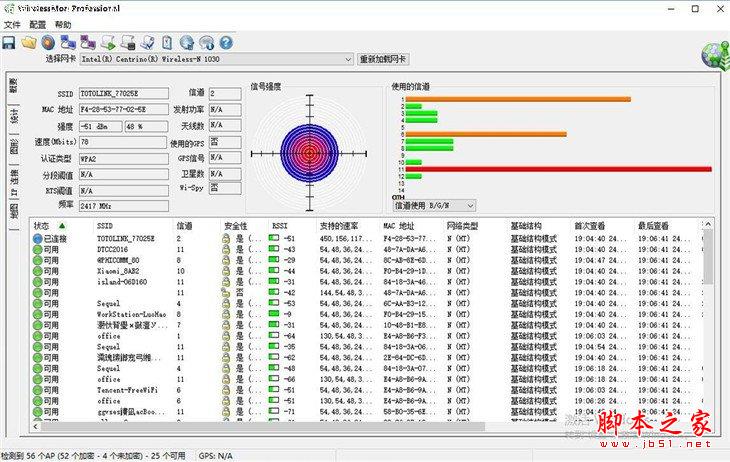Image resolution: width=730 pixels, height=462 pixels.
Task: Click the blue connected status icon for TOTOLINK_7702SE row
Action: point(38,238)
